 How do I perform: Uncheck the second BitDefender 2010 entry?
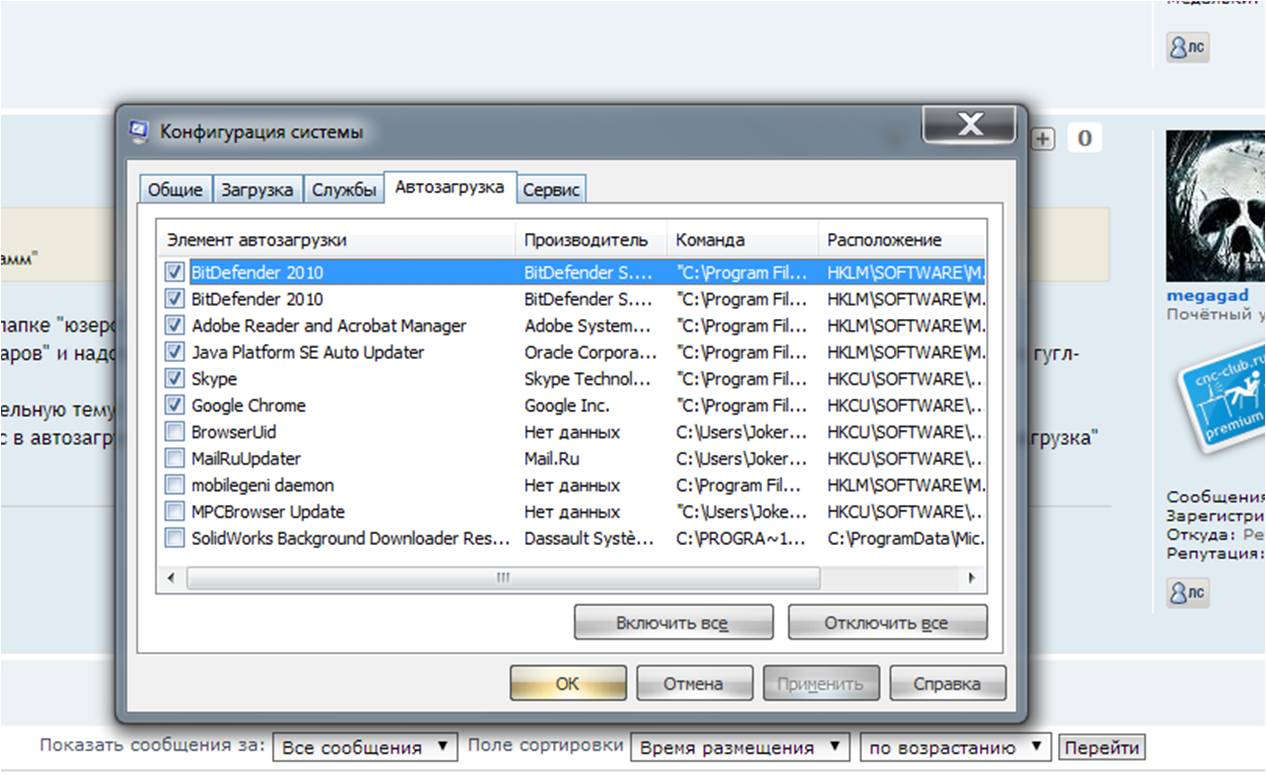coord(175,299)
